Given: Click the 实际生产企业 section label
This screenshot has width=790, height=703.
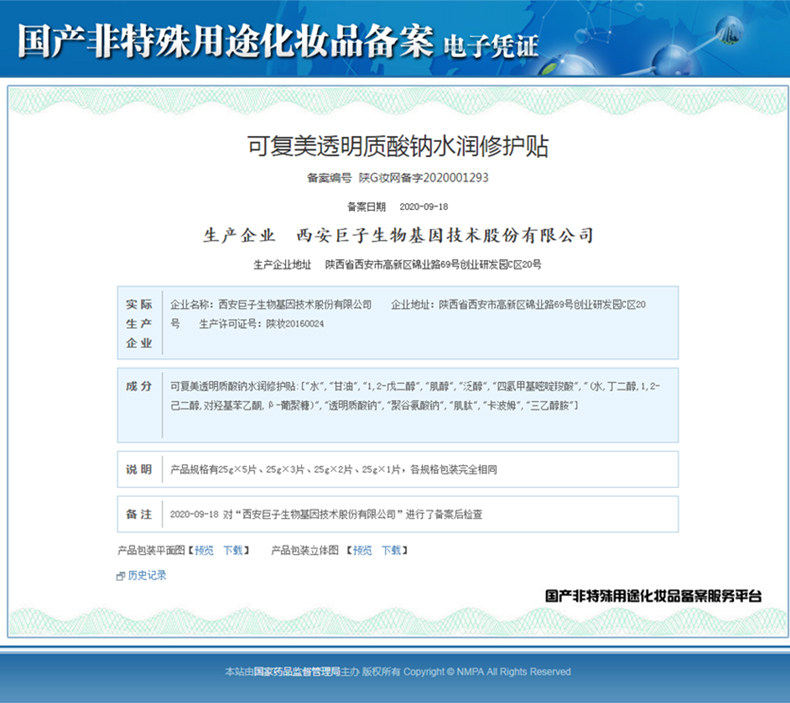Looking at the screenshot, I should [x=139, y=324].
